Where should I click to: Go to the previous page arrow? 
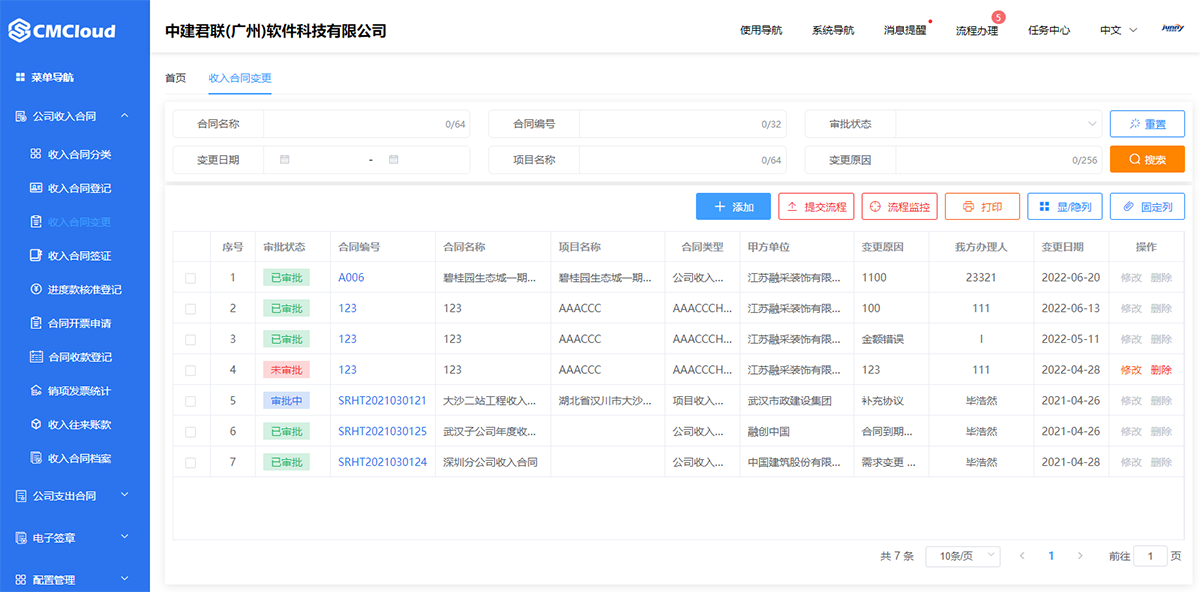(x=1022, y=556)
